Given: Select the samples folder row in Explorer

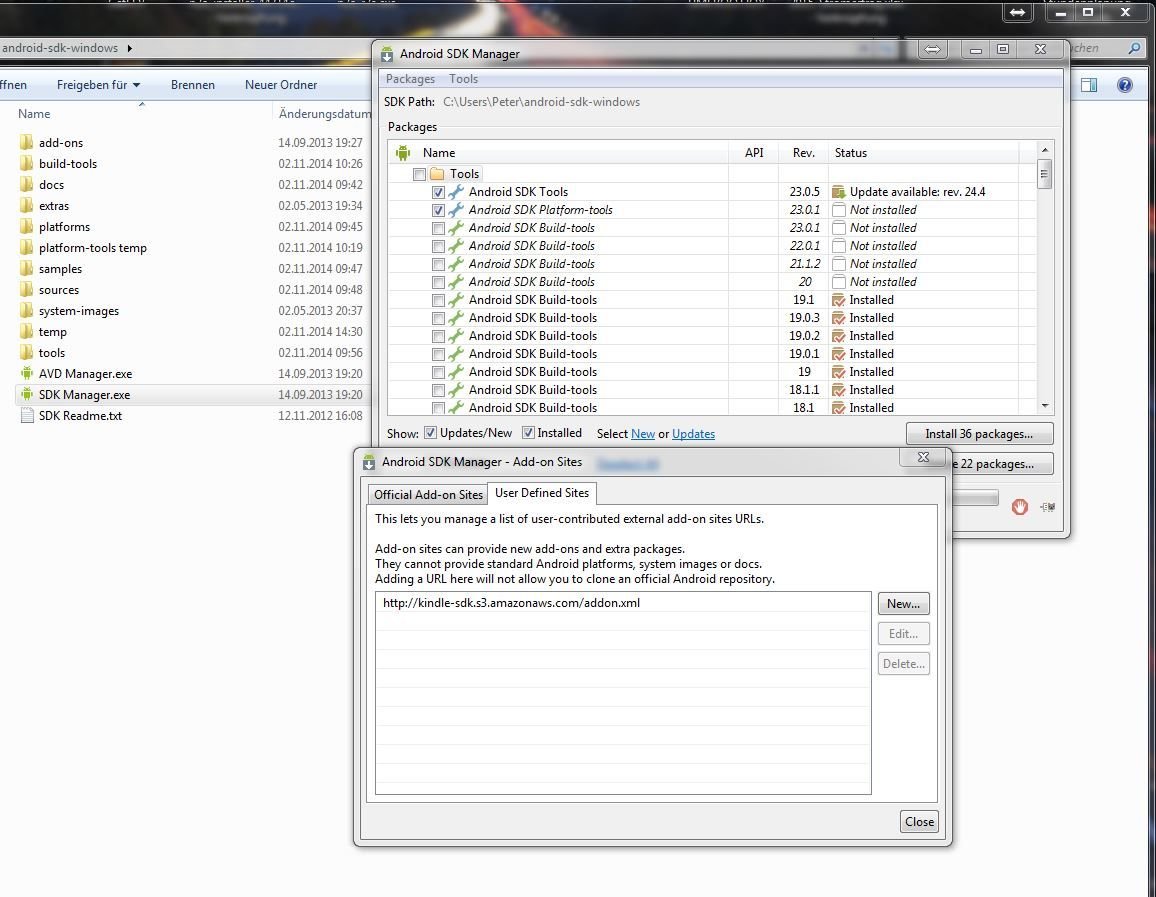Looking at the screenshot, I should [x=192, y=269].
